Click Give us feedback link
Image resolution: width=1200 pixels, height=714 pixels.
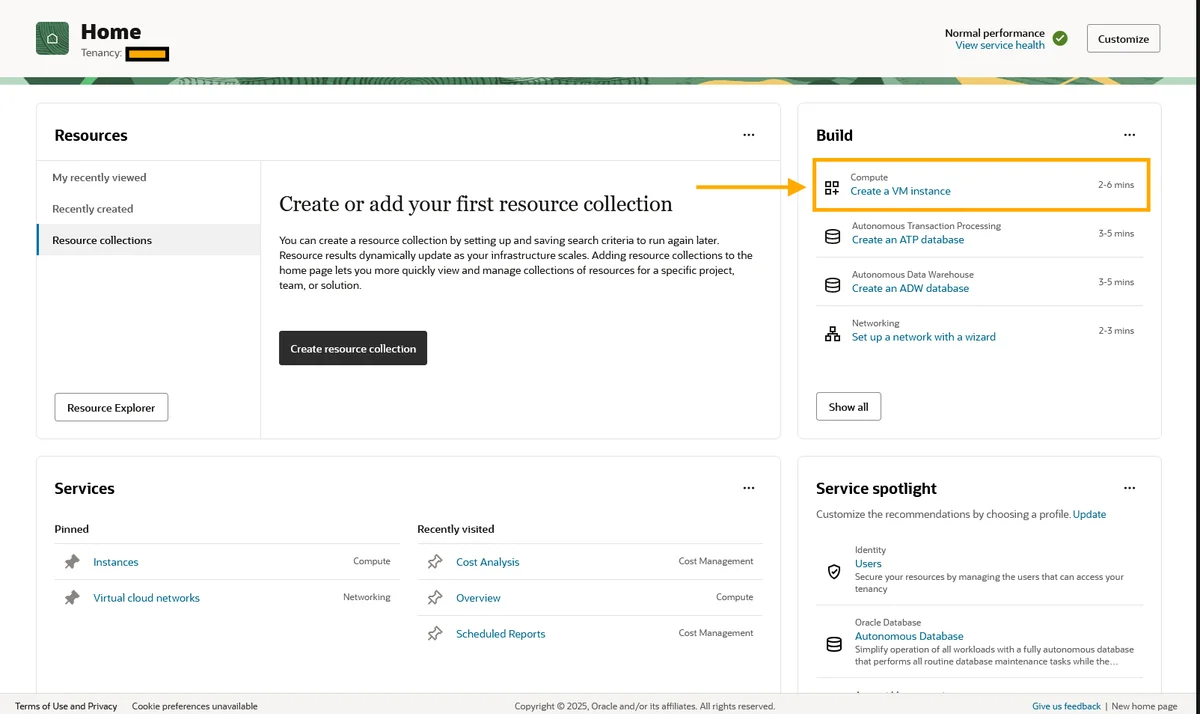click(x=1066, y=706)
